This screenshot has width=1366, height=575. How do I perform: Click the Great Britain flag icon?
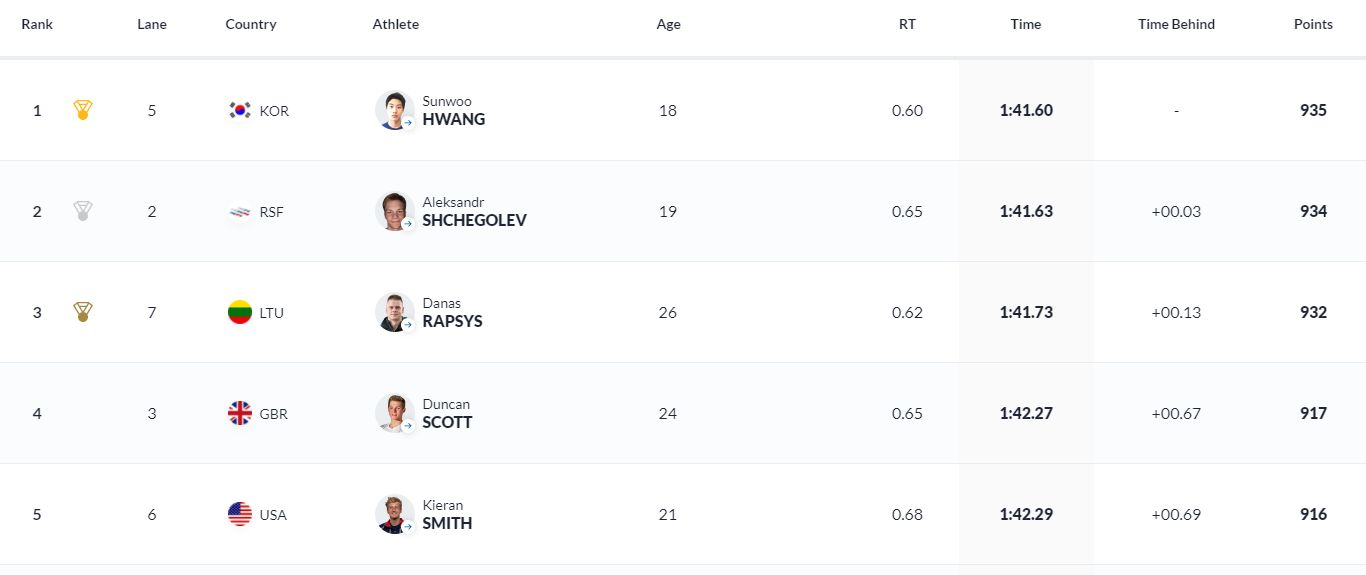pyautogui.click(x=240, y=413)
